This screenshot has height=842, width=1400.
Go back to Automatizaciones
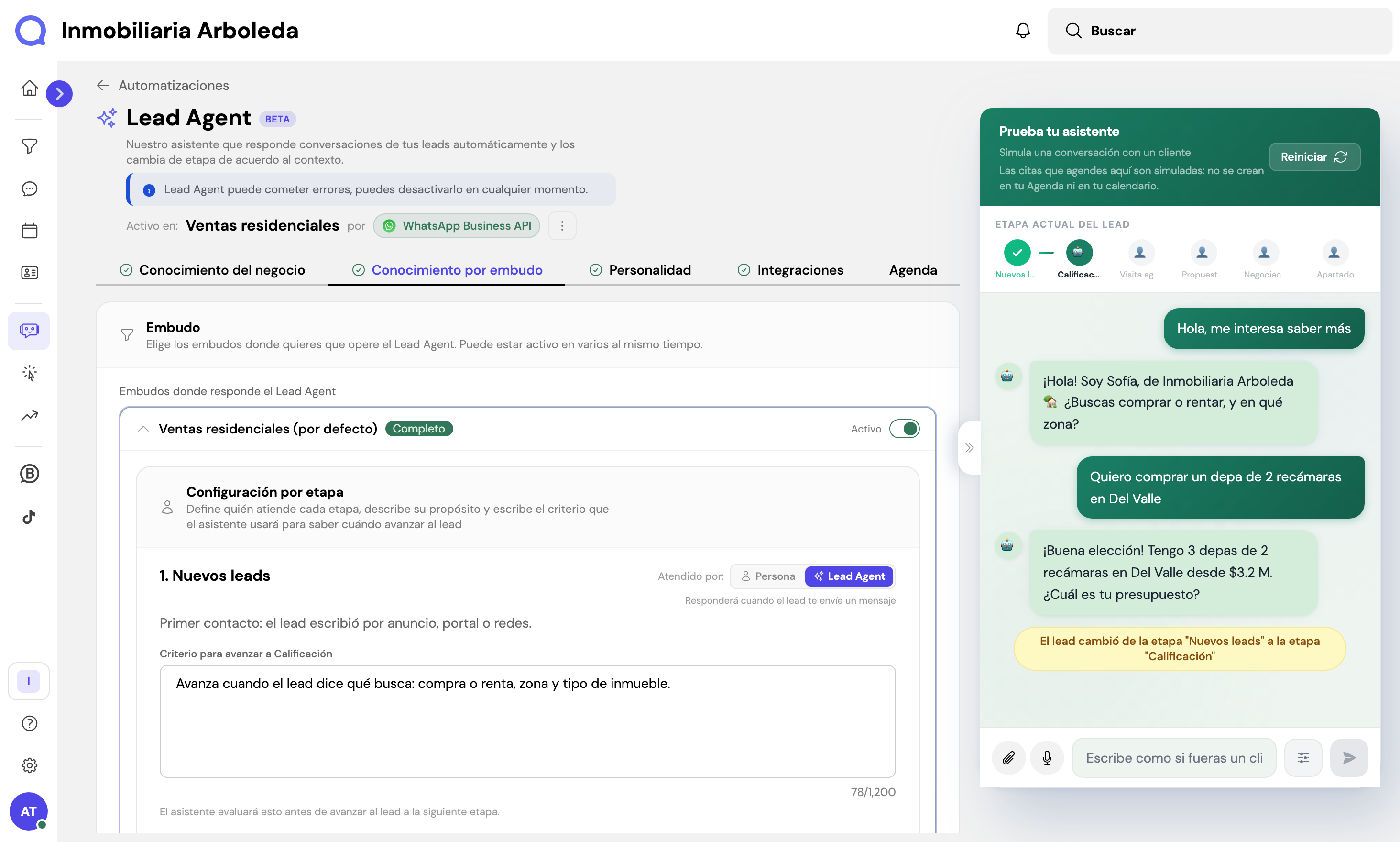164,85
